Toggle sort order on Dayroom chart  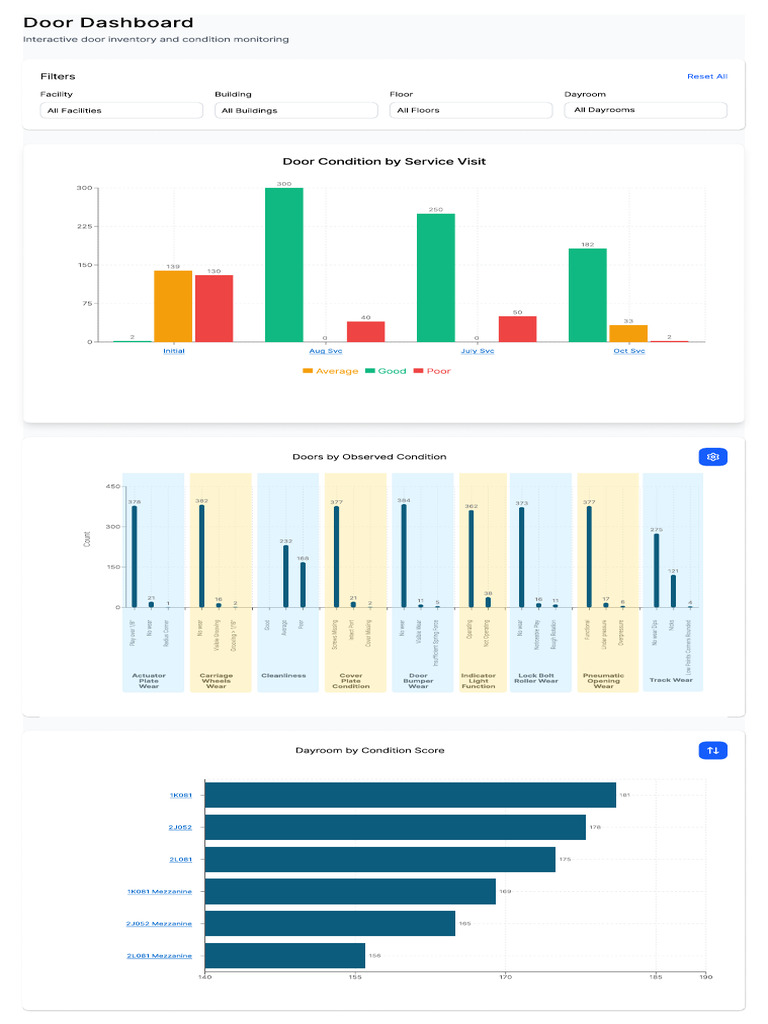712,750
